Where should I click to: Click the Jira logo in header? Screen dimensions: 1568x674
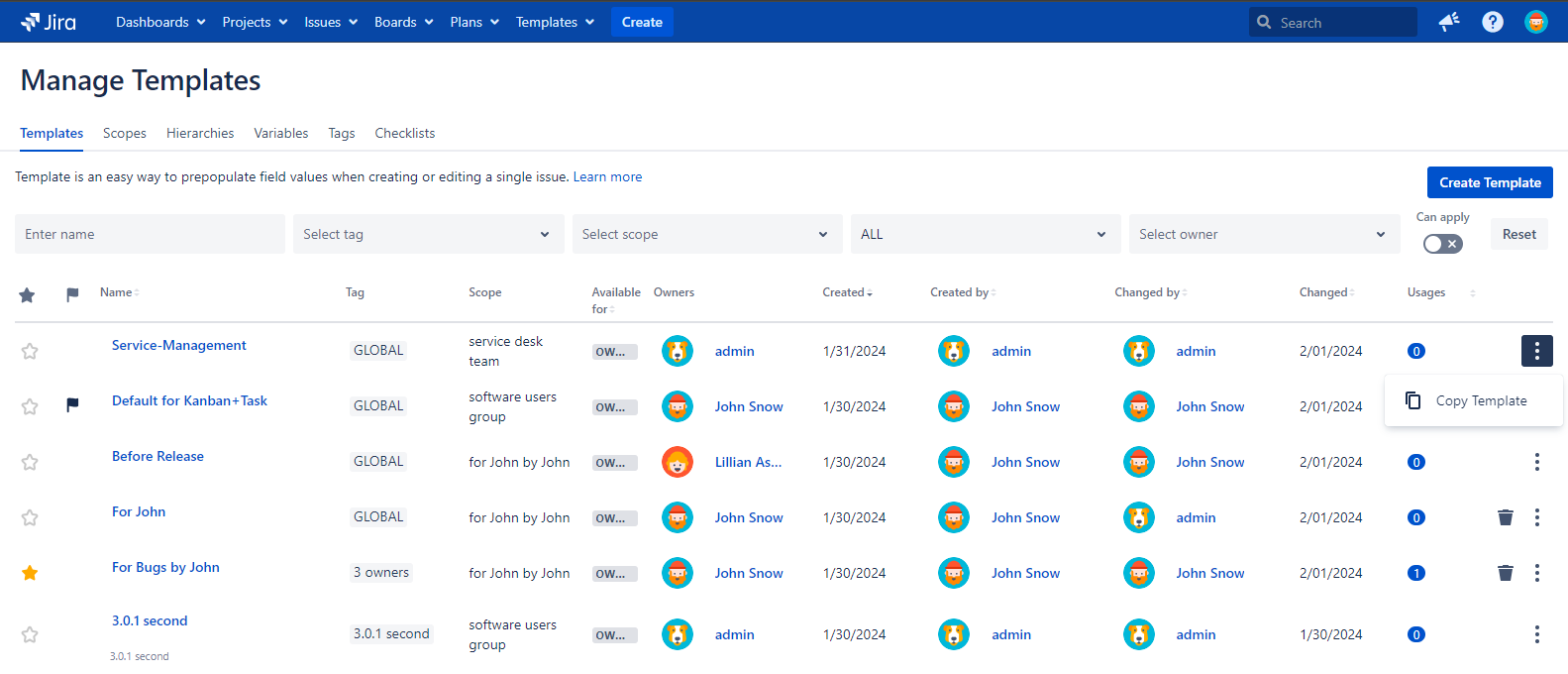(49, 22)
